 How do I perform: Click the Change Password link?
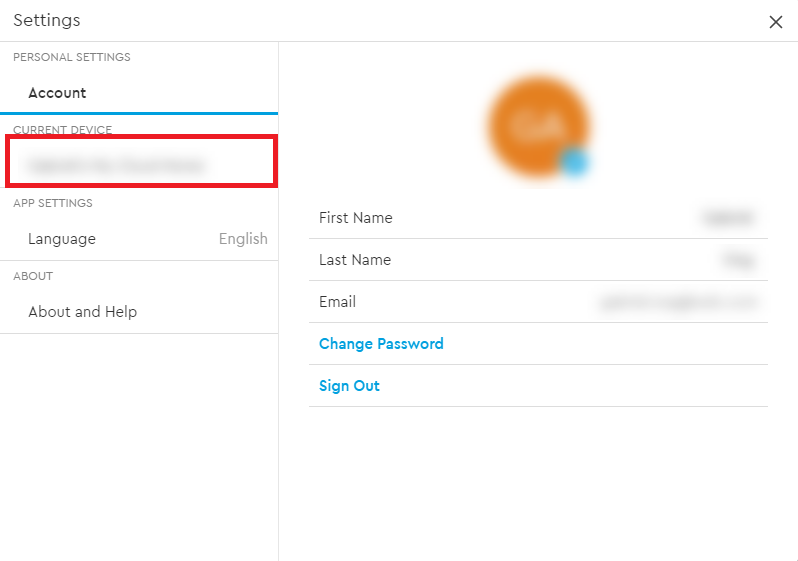381,344
